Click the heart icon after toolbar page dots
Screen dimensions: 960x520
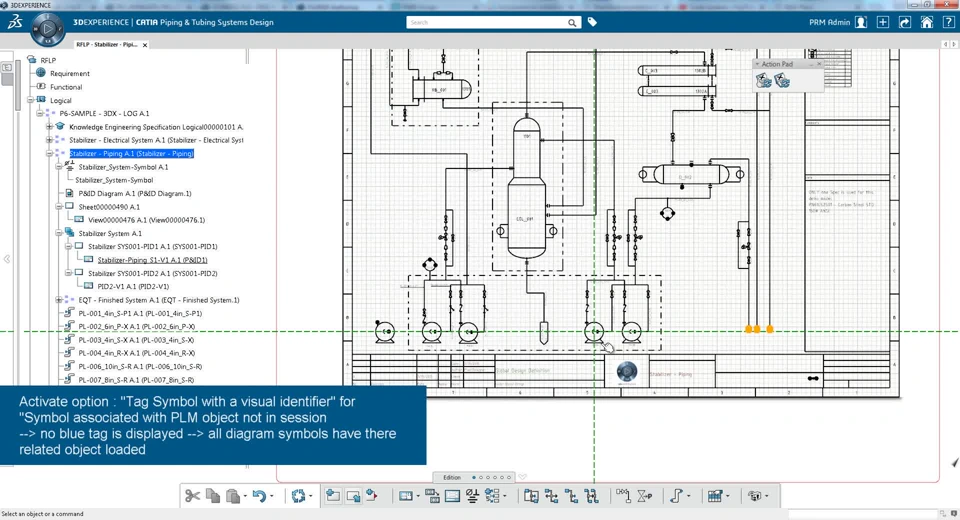(x=522, y=477)
